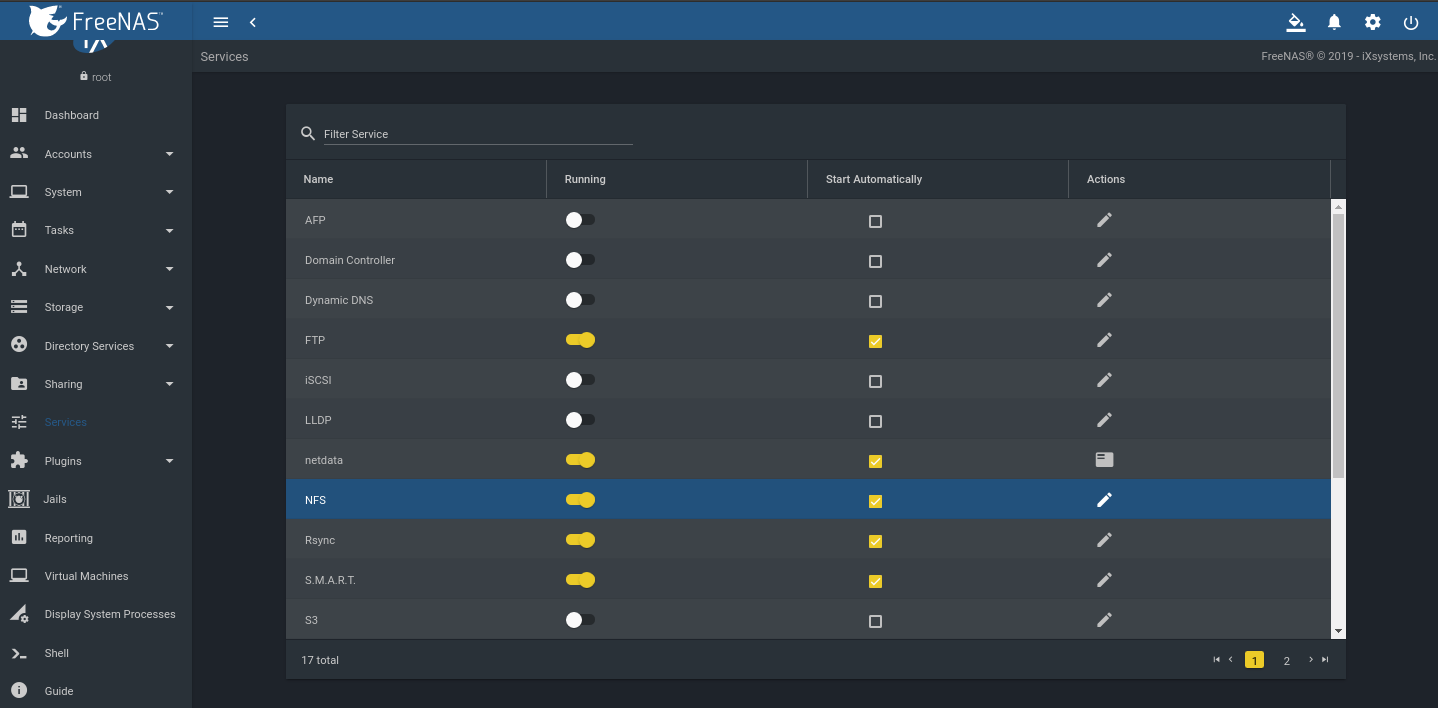This screenshot has width=1438, height=708.
Task: Open the hamburger menu in top bar
Action: pyautogui.click(x=221, y=22)
